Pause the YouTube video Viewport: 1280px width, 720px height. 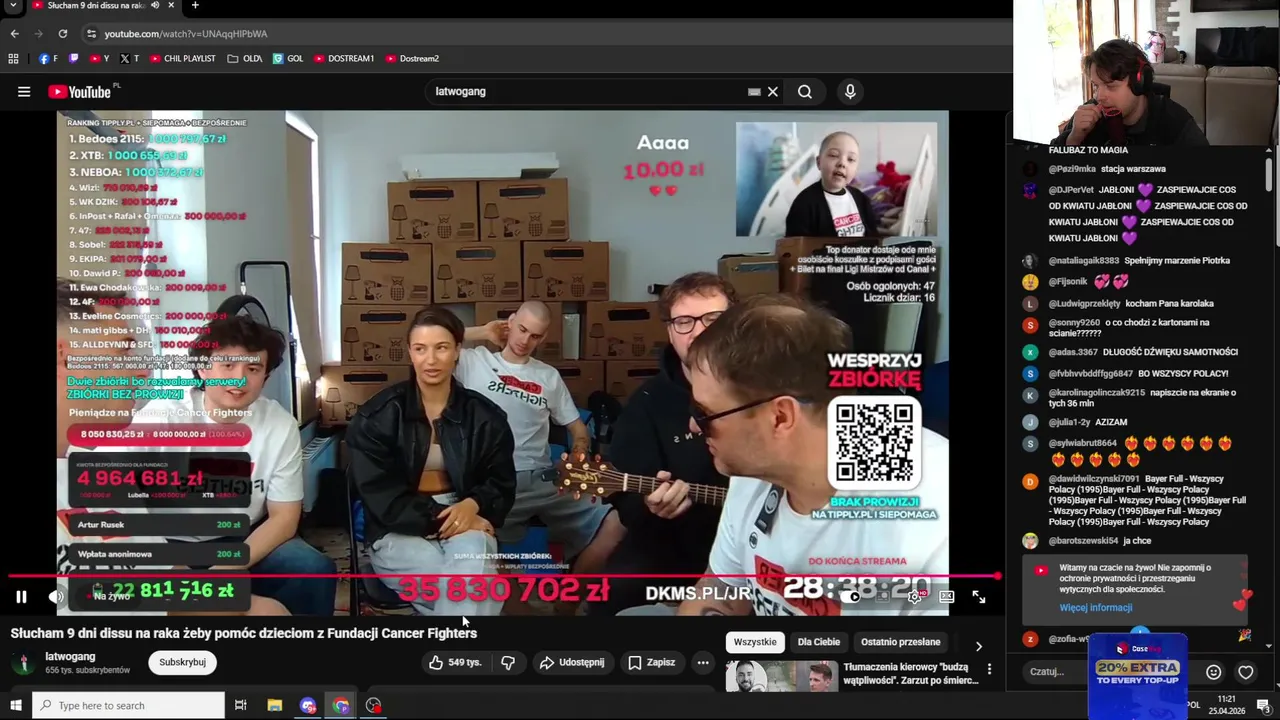[21, 597]
